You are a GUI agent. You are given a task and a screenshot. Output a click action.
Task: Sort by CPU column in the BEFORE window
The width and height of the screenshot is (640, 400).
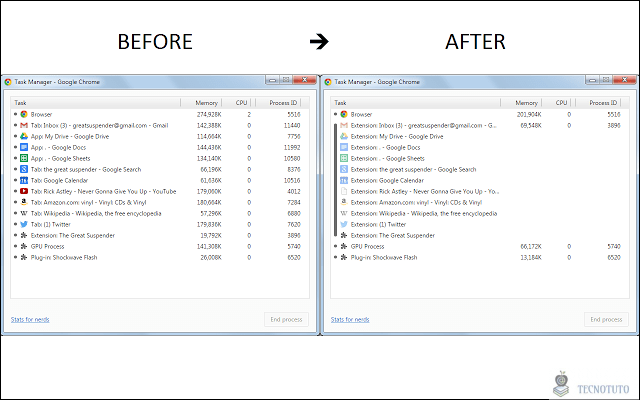click(236, 103)
